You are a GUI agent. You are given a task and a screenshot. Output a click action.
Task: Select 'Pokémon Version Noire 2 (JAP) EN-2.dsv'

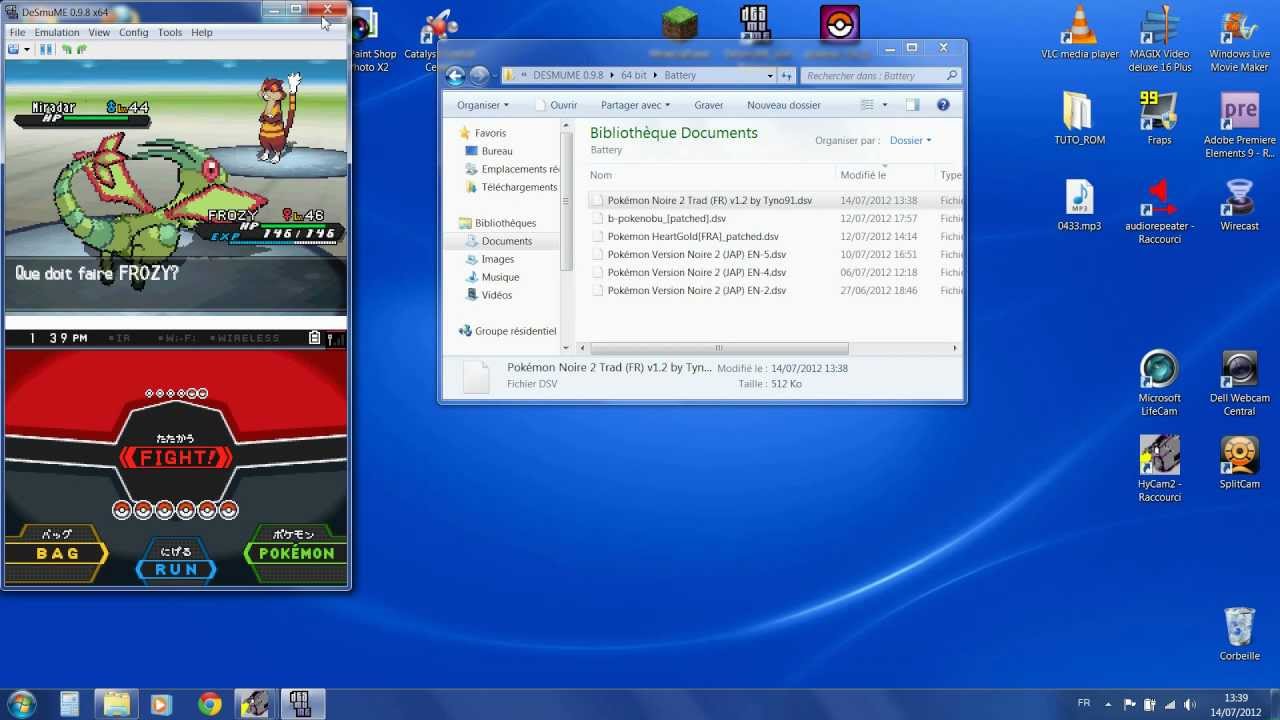tap(697, 291)
